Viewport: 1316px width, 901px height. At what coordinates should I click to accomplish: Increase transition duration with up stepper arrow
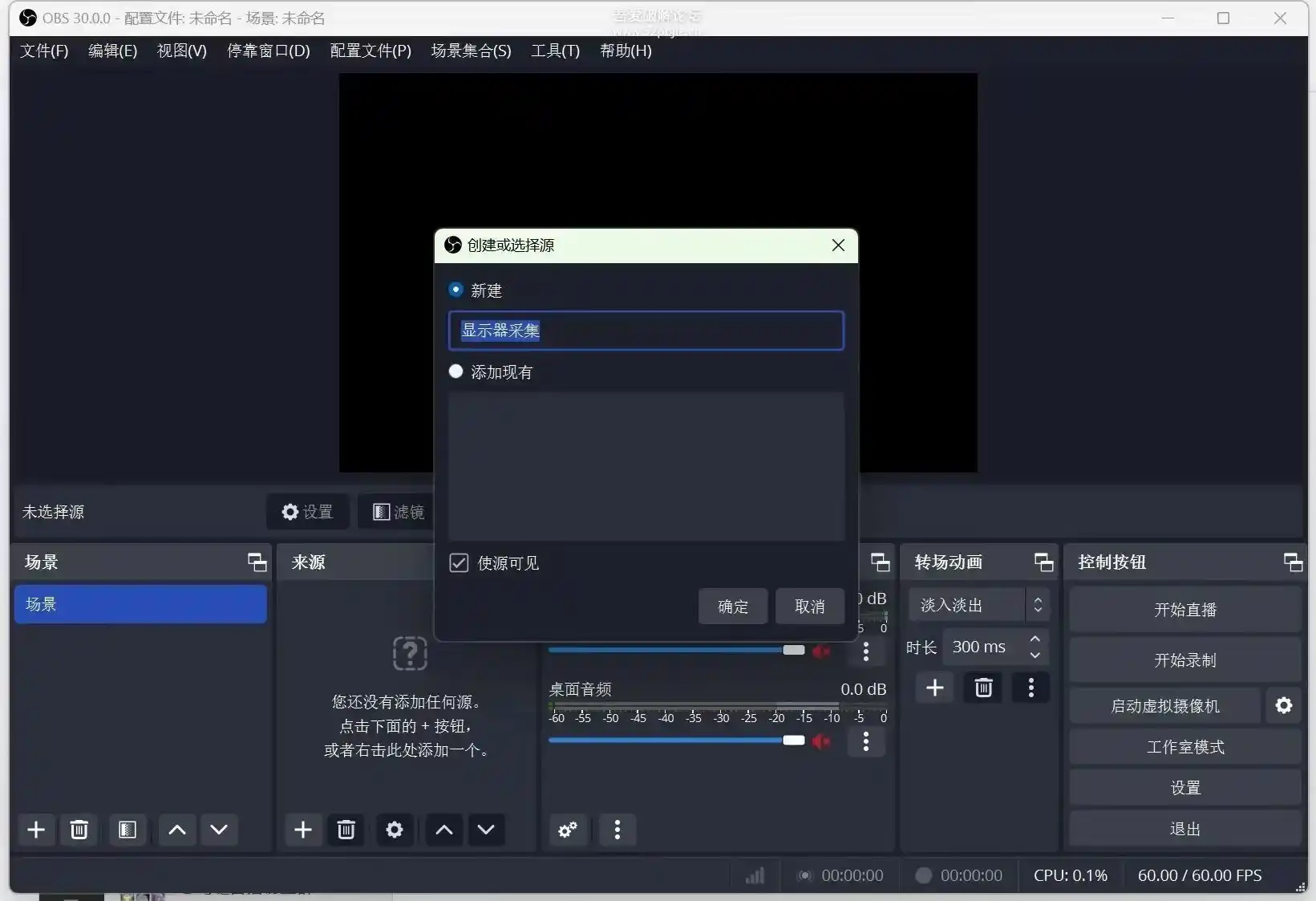(x=1035, y=639)
